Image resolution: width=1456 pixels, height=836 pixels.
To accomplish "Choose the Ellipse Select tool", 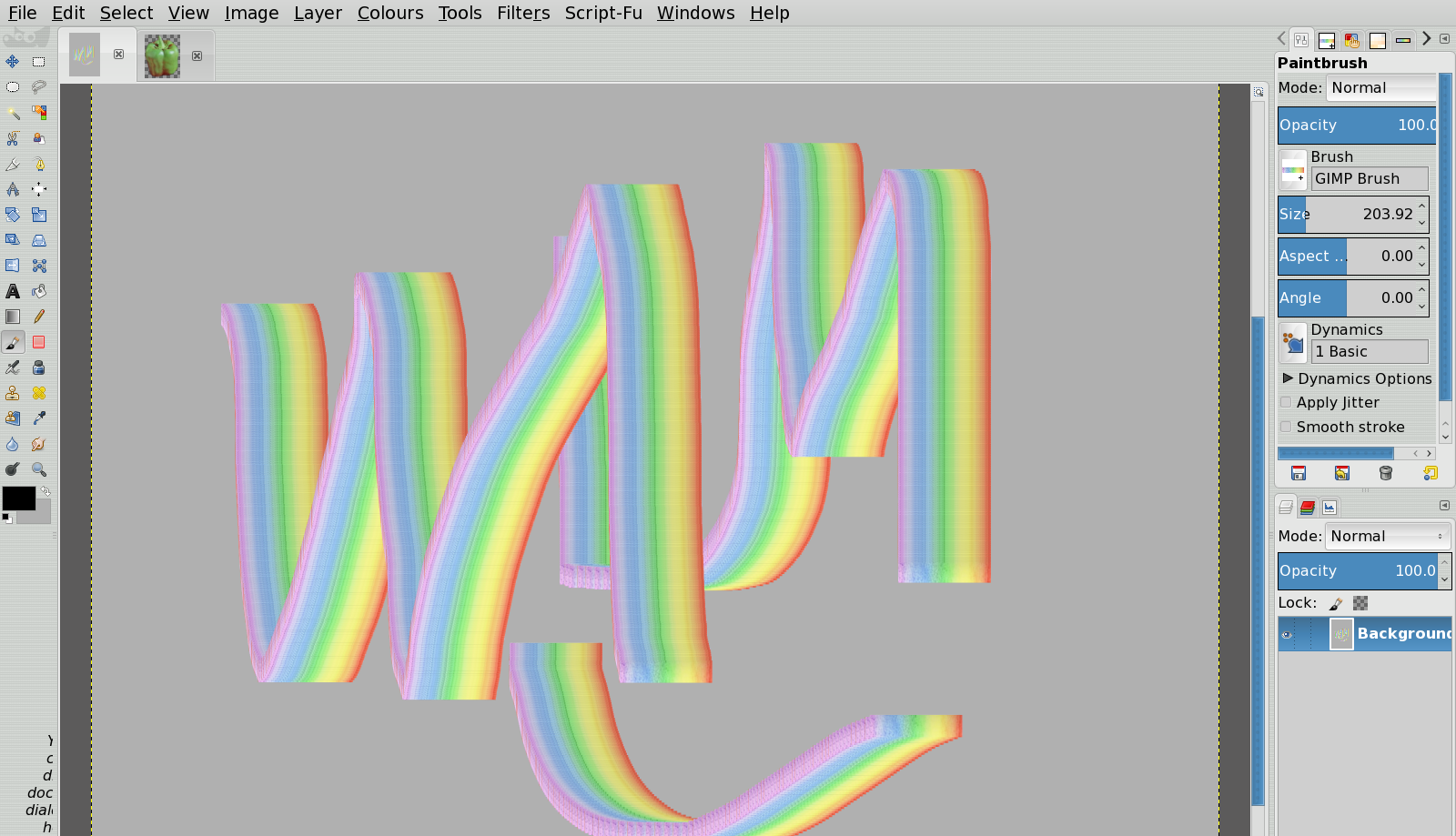I will pos(13,87).
